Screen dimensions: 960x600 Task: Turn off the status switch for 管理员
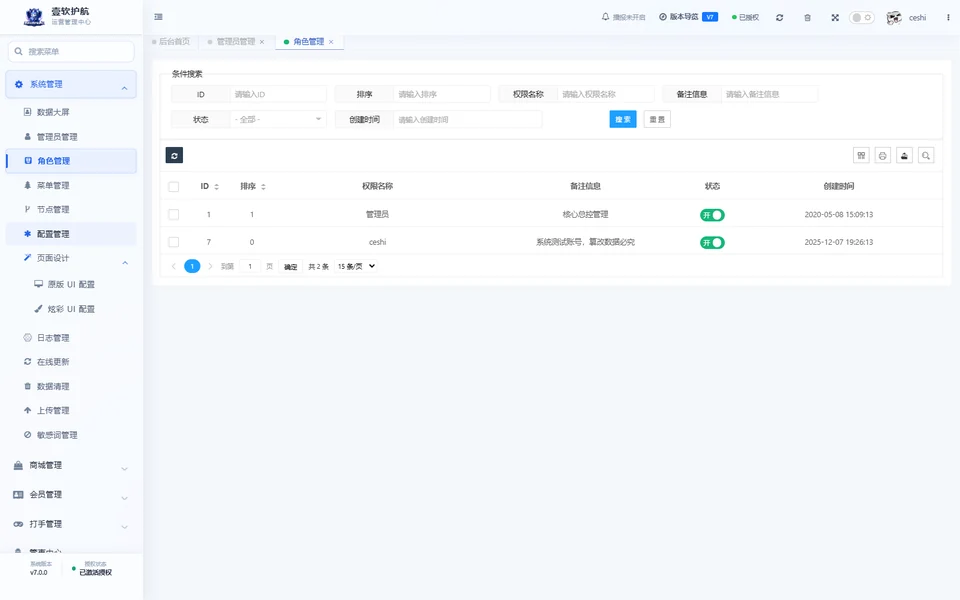[712, 215]
